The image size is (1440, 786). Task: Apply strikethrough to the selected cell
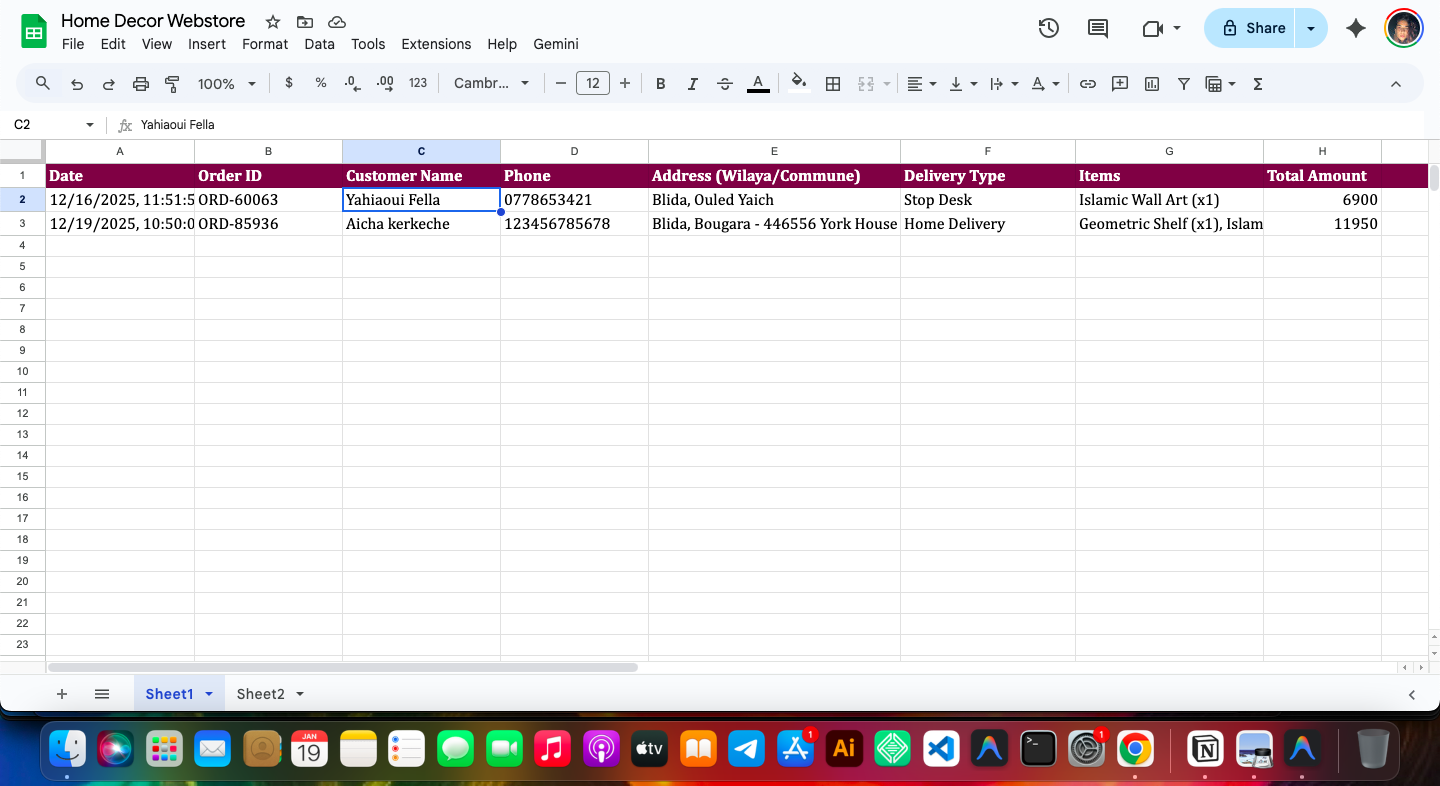724,83
